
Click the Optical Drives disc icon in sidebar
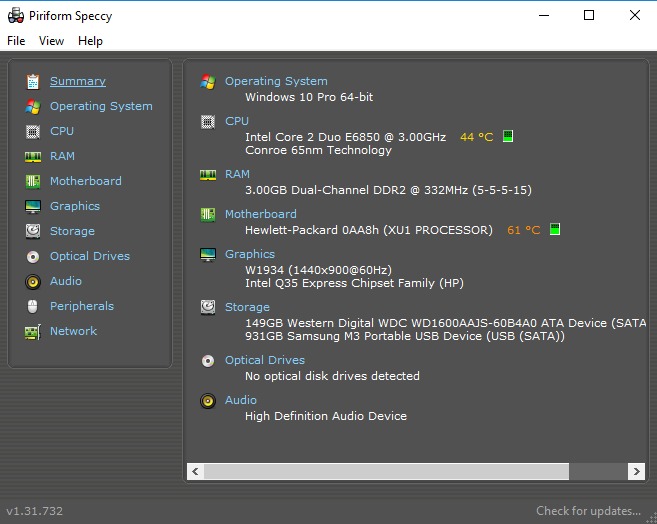pos(33,256)
